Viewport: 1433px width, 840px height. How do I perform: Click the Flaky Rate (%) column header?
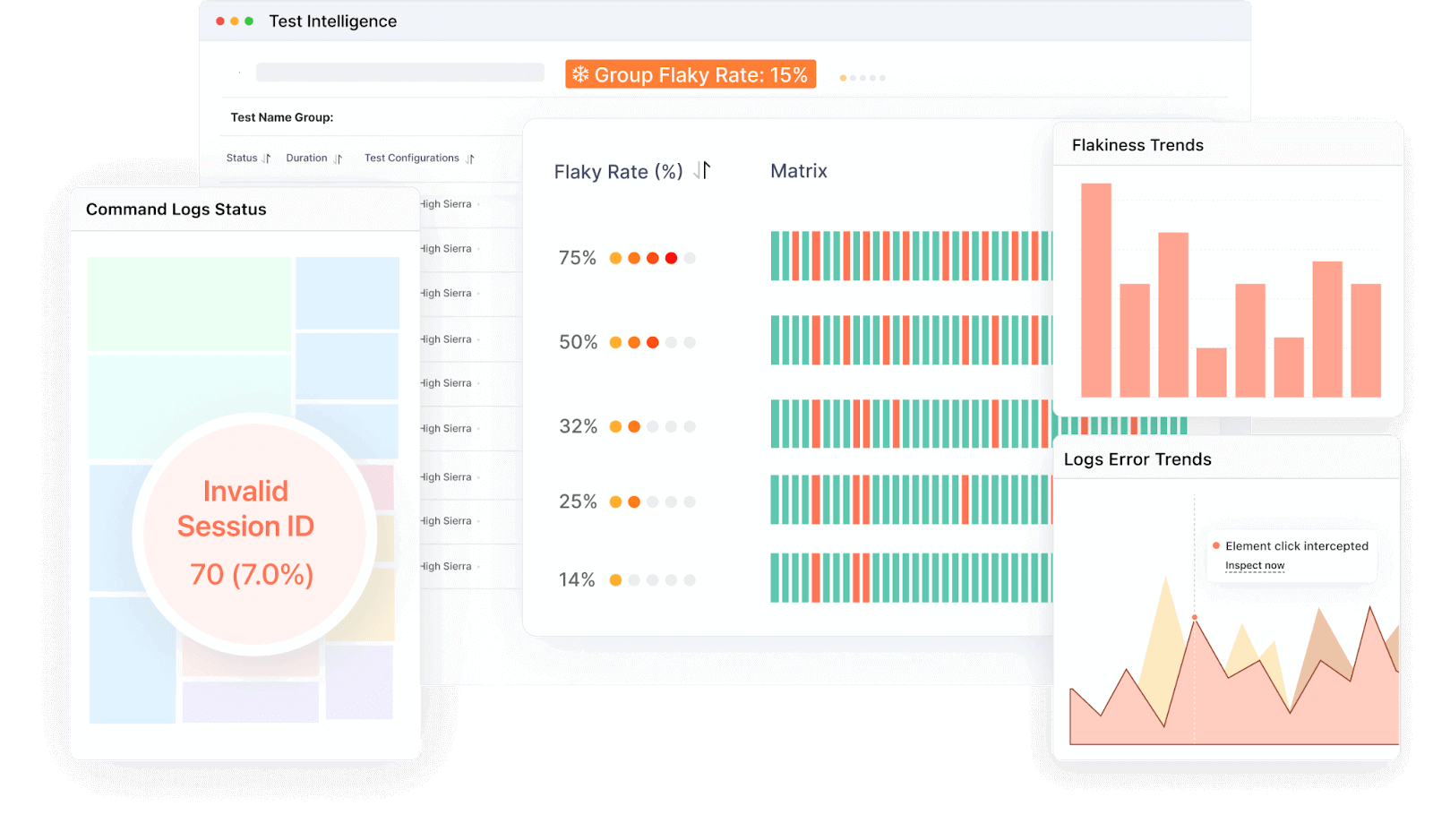pos(618,172)
